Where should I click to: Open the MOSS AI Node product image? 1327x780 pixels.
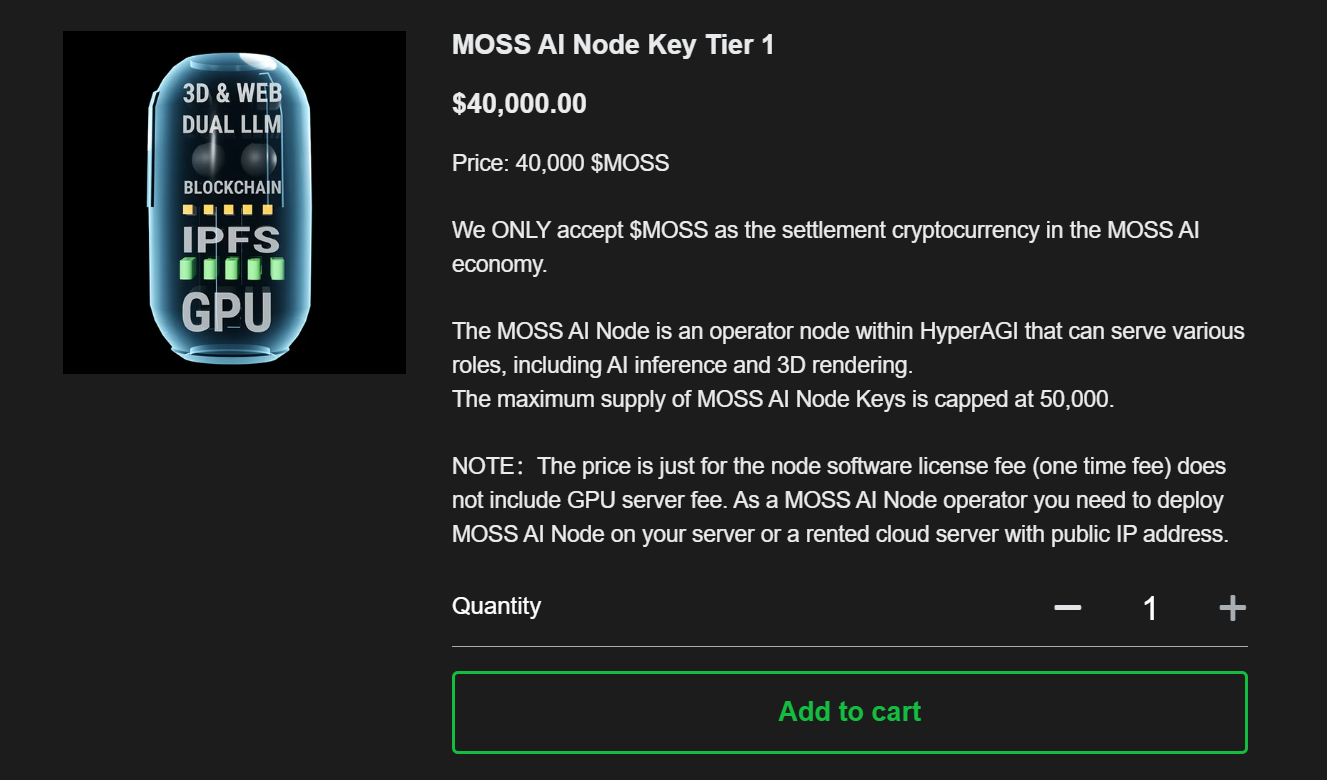[234, 203]
